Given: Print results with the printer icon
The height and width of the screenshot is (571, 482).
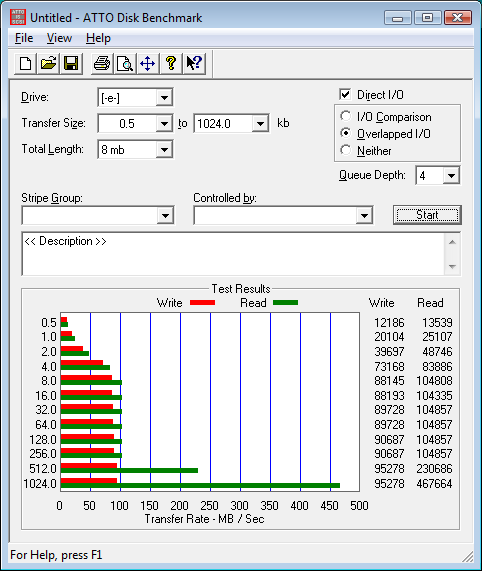Looking at the screenshot, I should [102, 64].
